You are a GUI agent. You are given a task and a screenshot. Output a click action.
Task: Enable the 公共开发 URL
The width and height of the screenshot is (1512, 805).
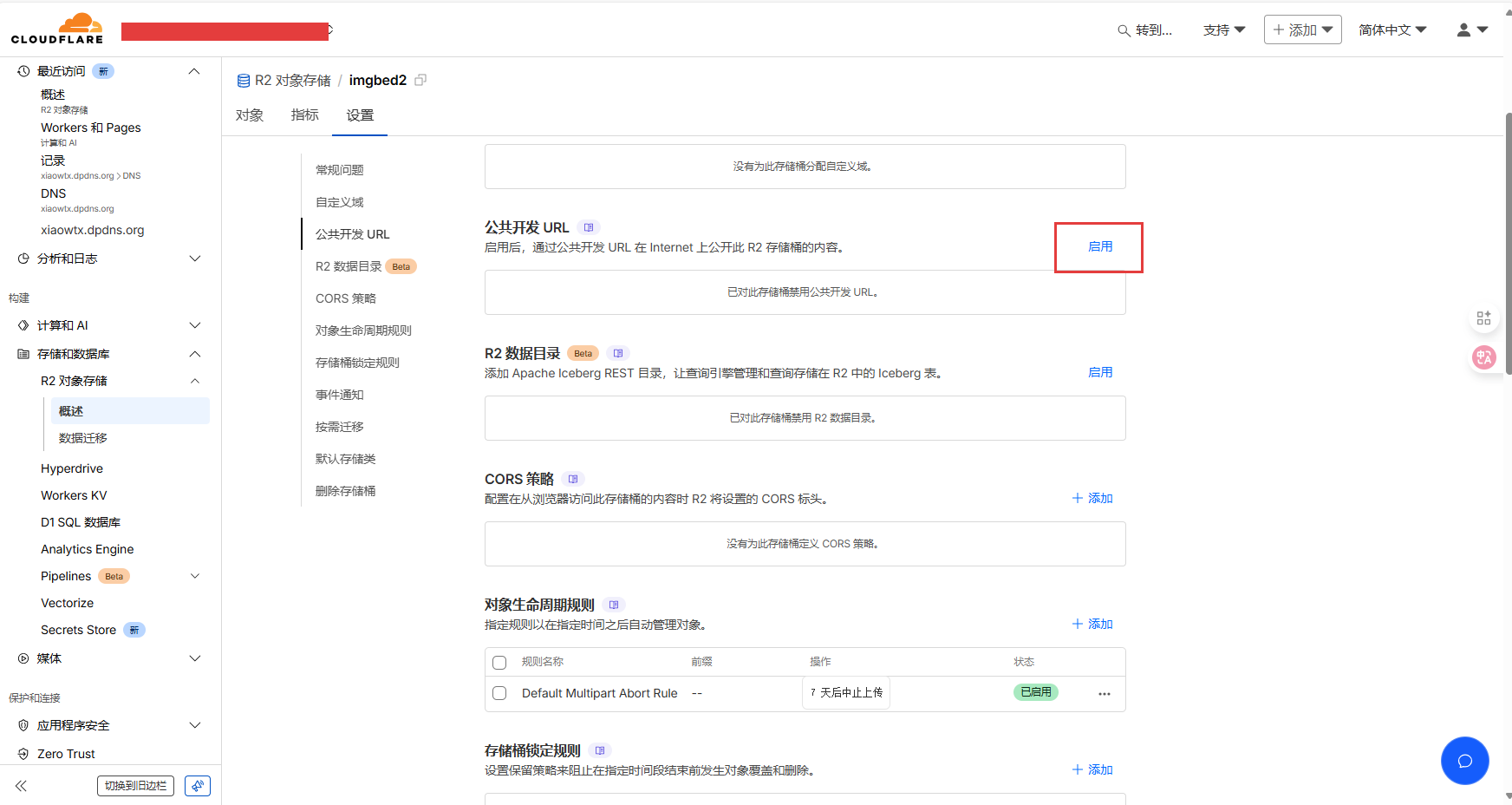click(x=1099, y=247)
